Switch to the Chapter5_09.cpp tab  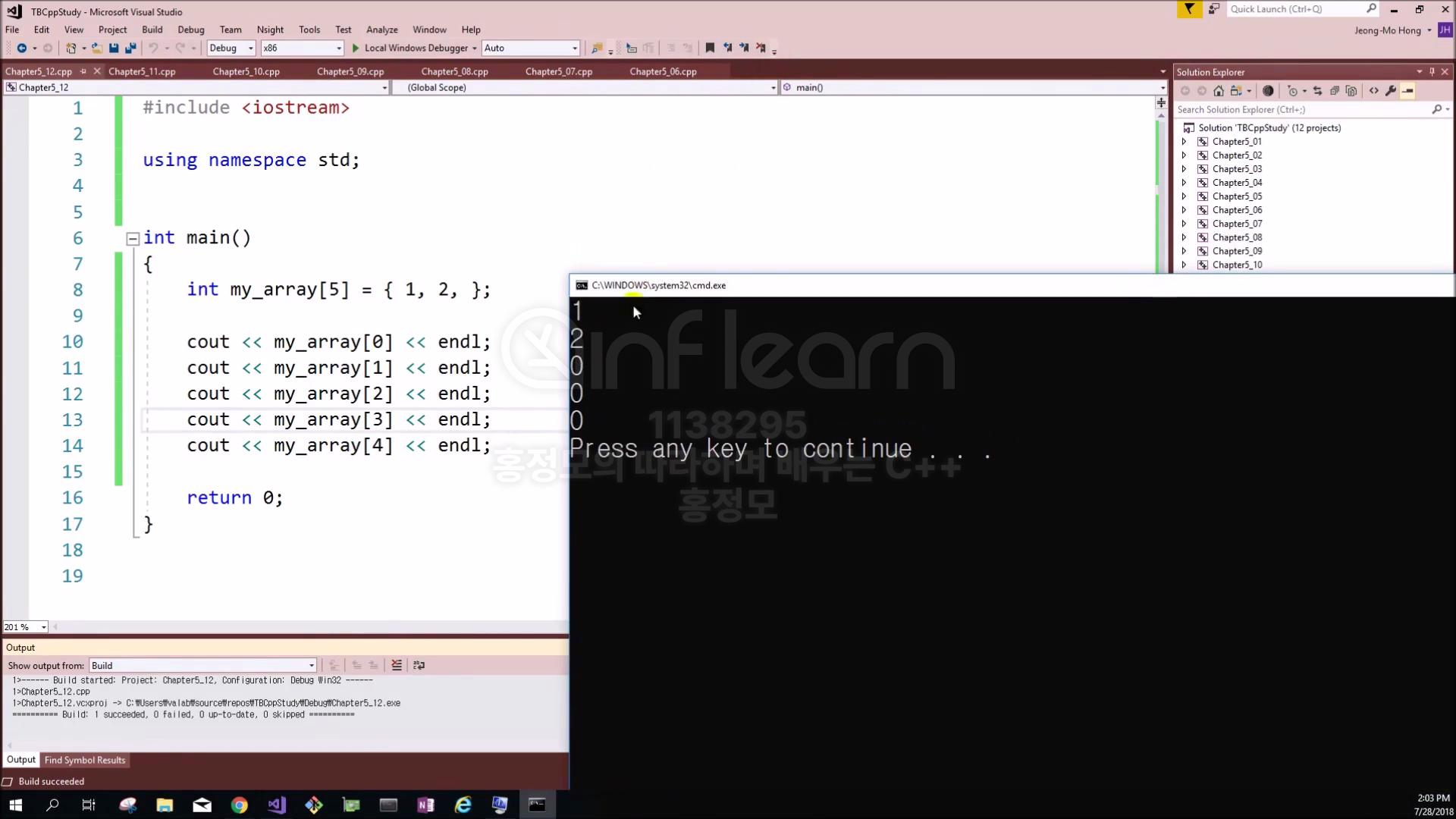pyautogui.click(x=350, y=71)
